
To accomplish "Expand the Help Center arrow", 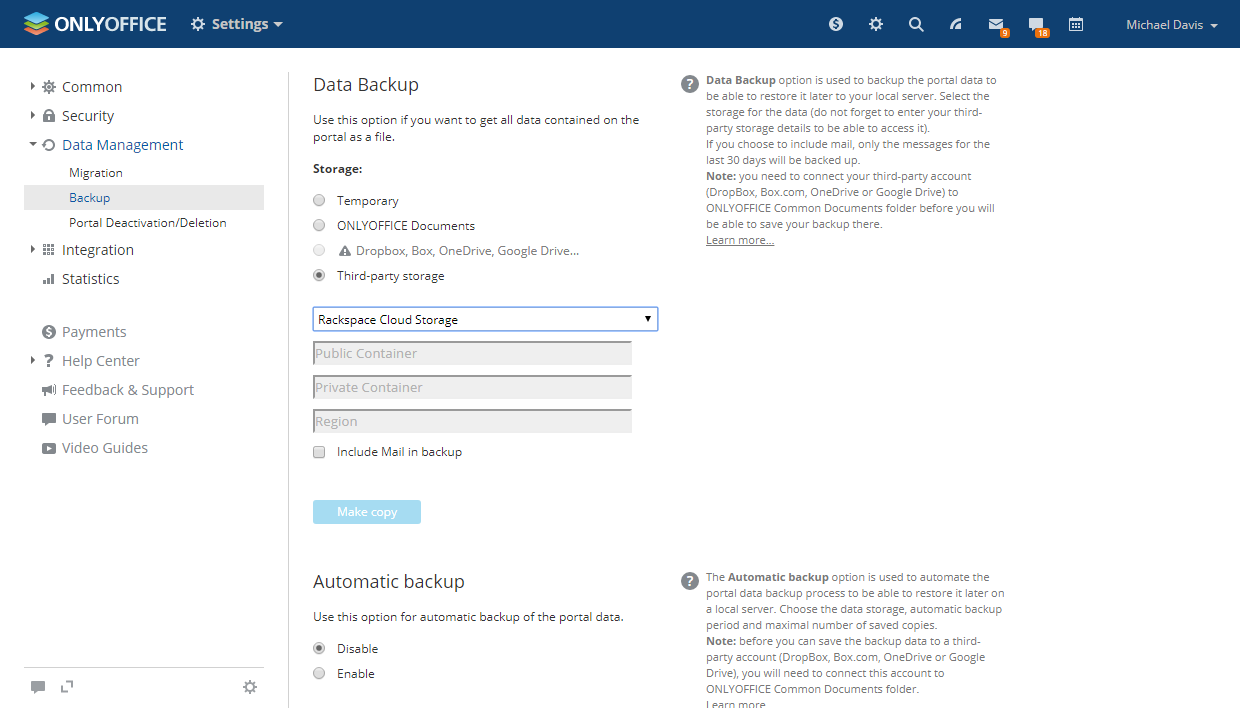I will 32,361.
